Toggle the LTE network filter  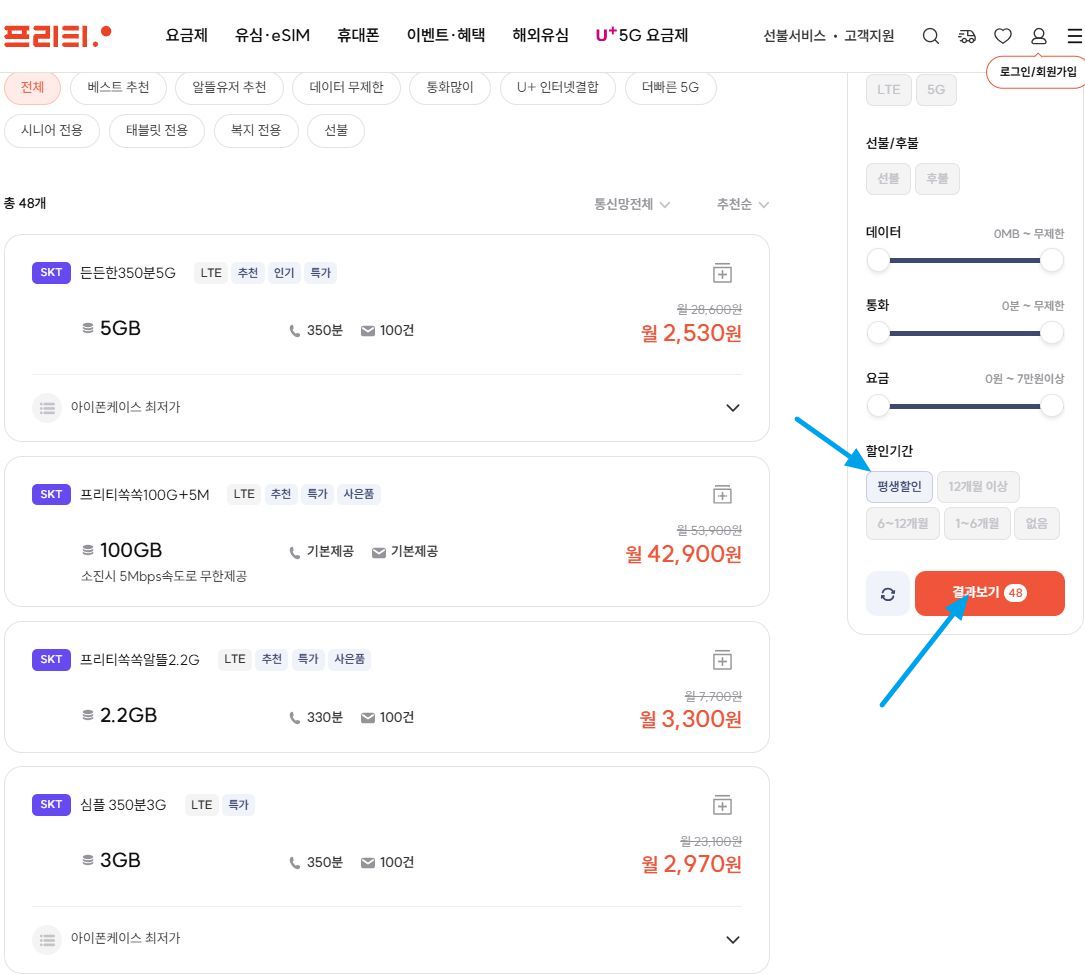click(x=888, y=90)
